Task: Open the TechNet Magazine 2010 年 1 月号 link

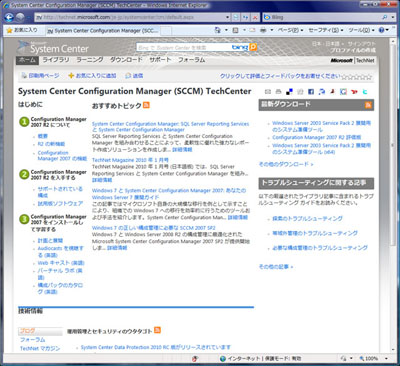Action: (130, 160)
